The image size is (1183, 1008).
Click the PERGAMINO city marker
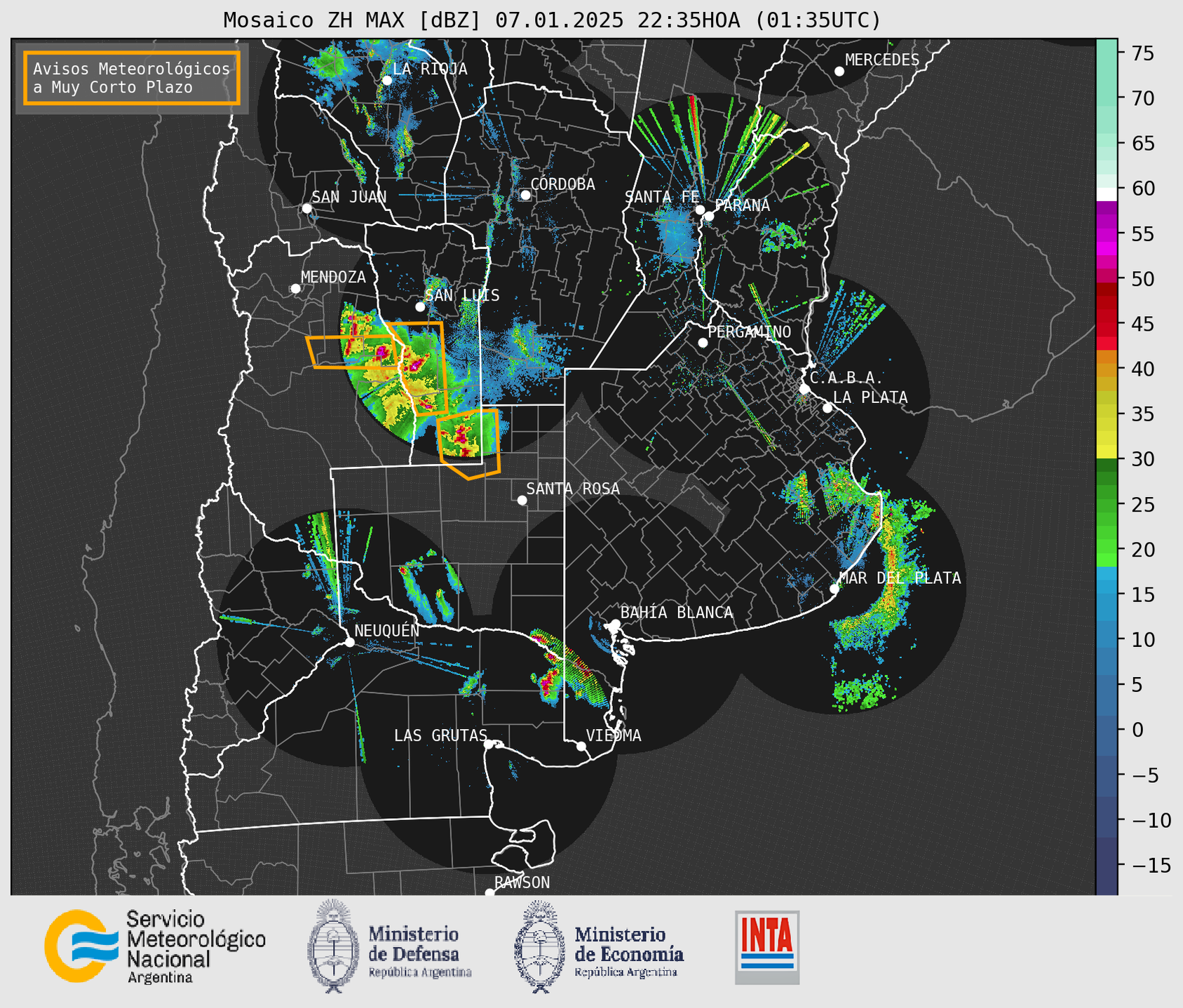(x=703, y=343)
